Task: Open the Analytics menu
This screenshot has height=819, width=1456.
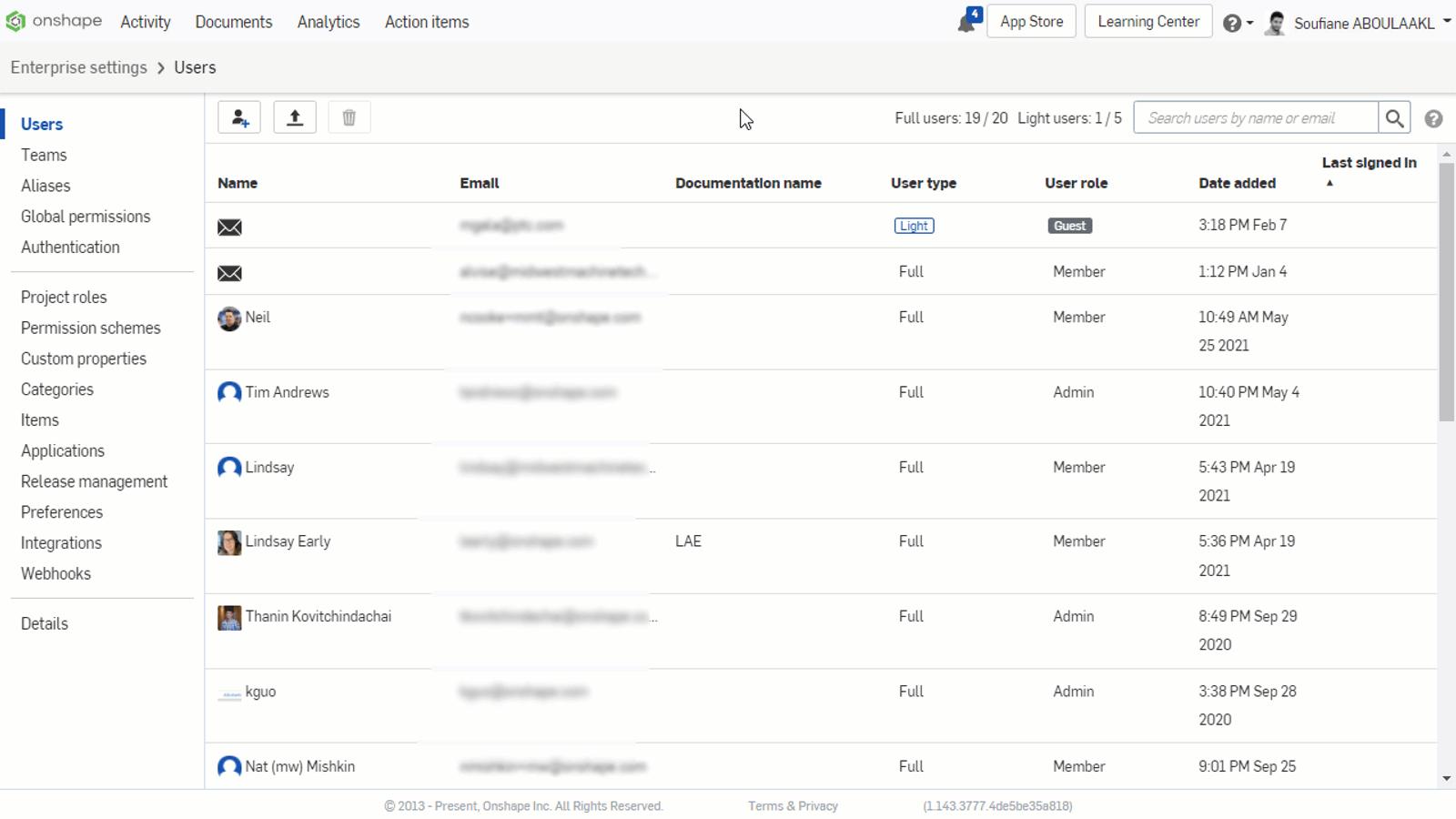Action: click(329, 22)
